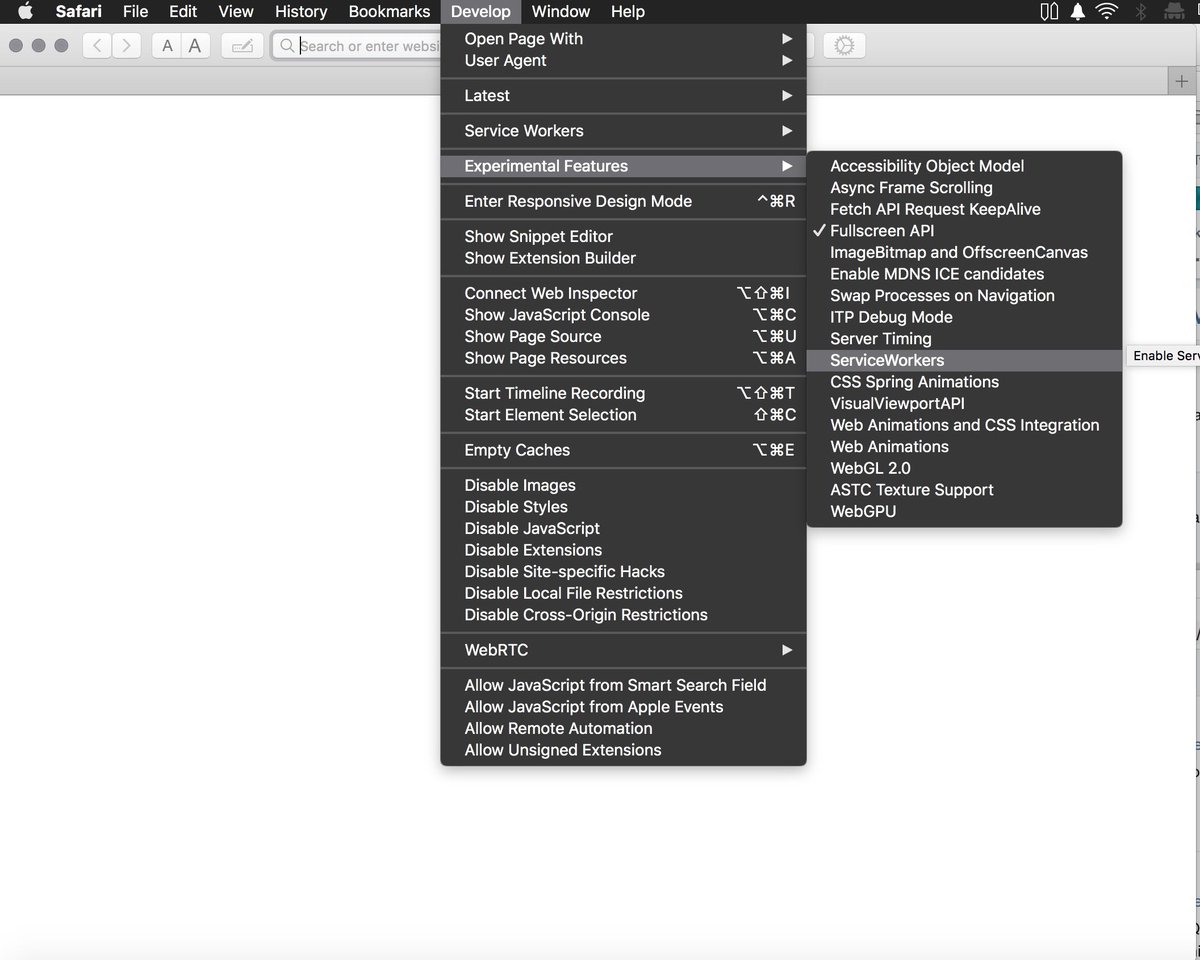
Task: Select Show Extension Builder
Action: [x=623, y=258]
